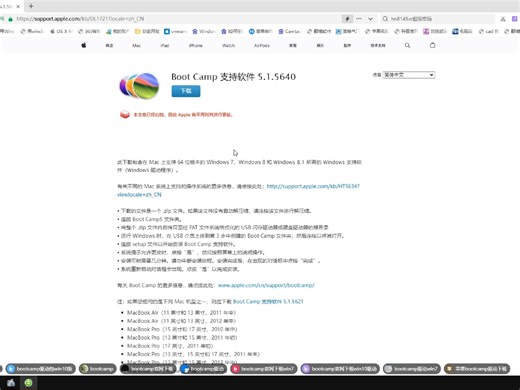Click the purple extension icon in toolbar
The width and height of the screenshot is (520, 390).
(515, 19)
